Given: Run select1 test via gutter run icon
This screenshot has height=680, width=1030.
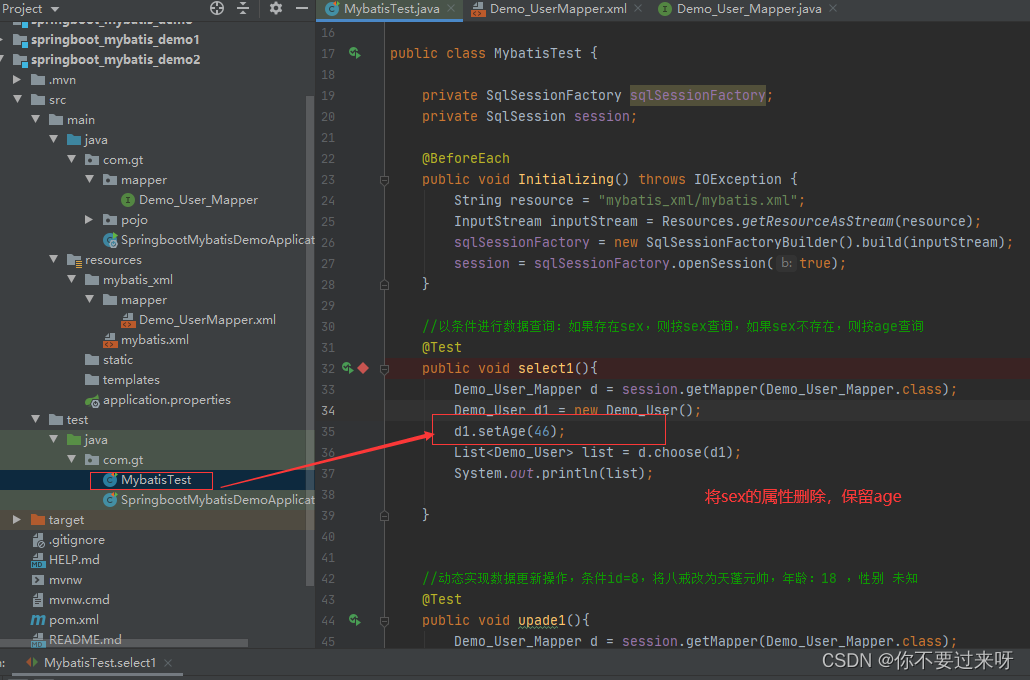Looking at the screenshot, I should 347,368.
